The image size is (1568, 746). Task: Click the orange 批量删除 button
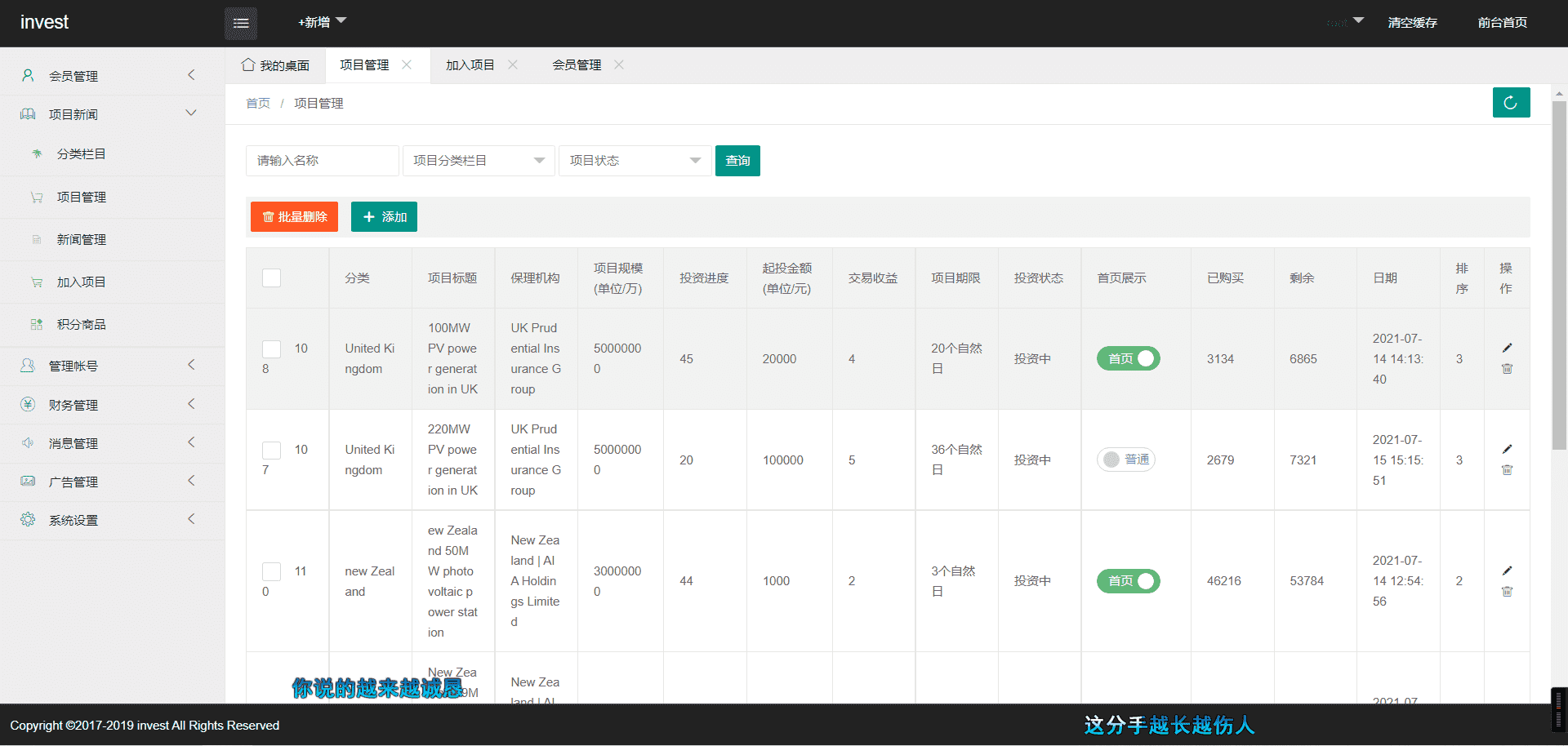click(294, 217)
